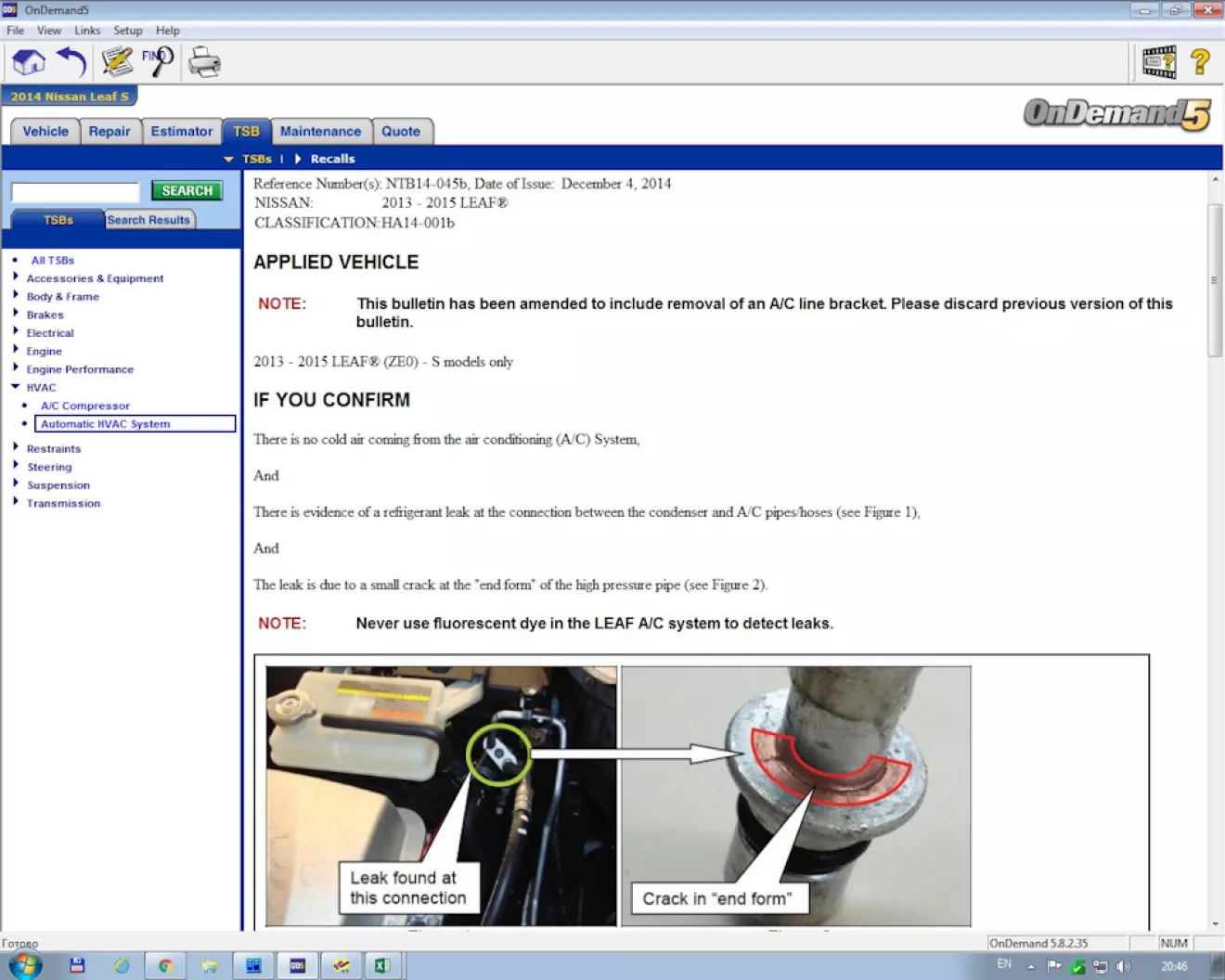
Task: Expand the Body & Frame category
Action: [x=16, y=295]
